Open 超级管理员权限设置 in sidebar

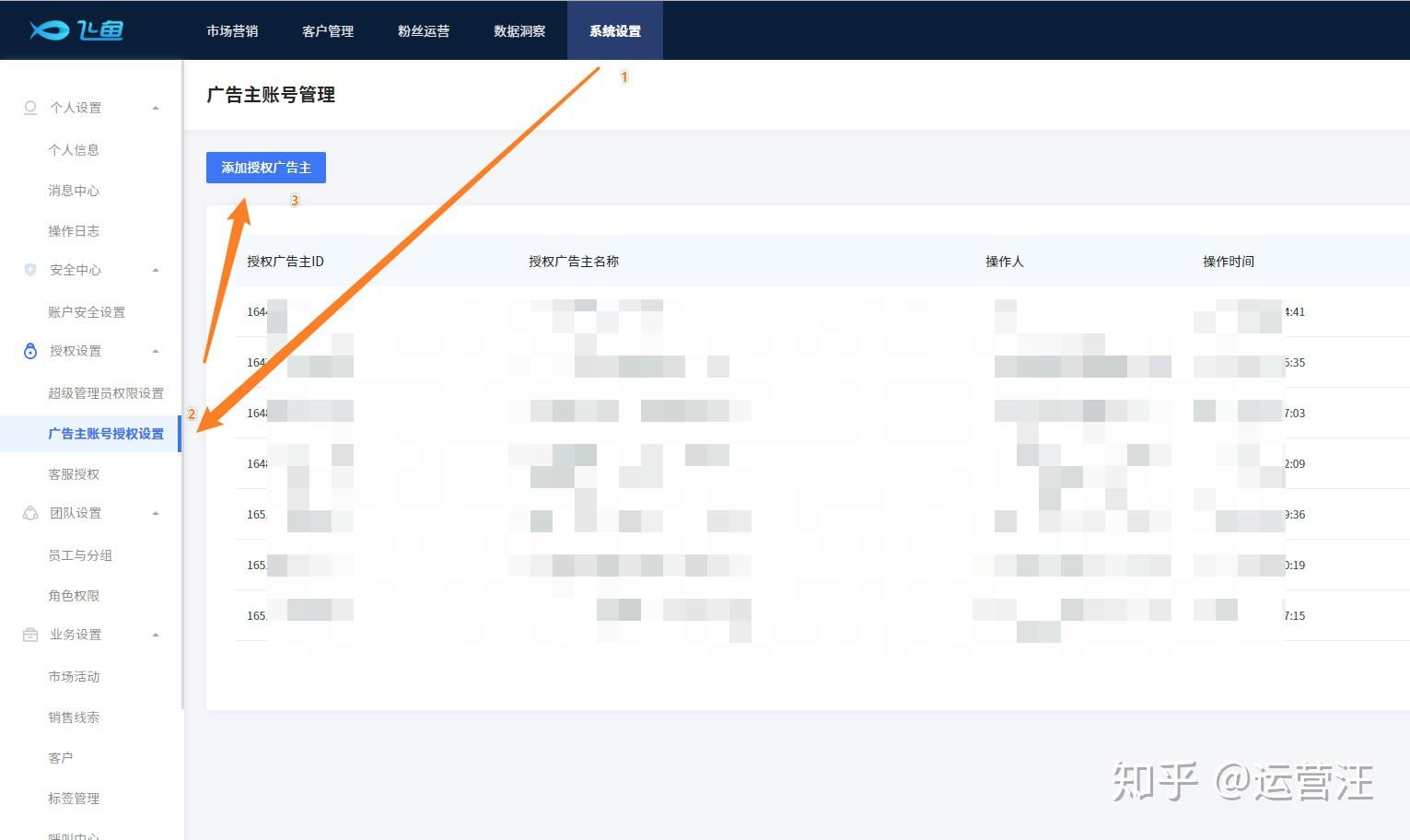[x=106, y=393]
